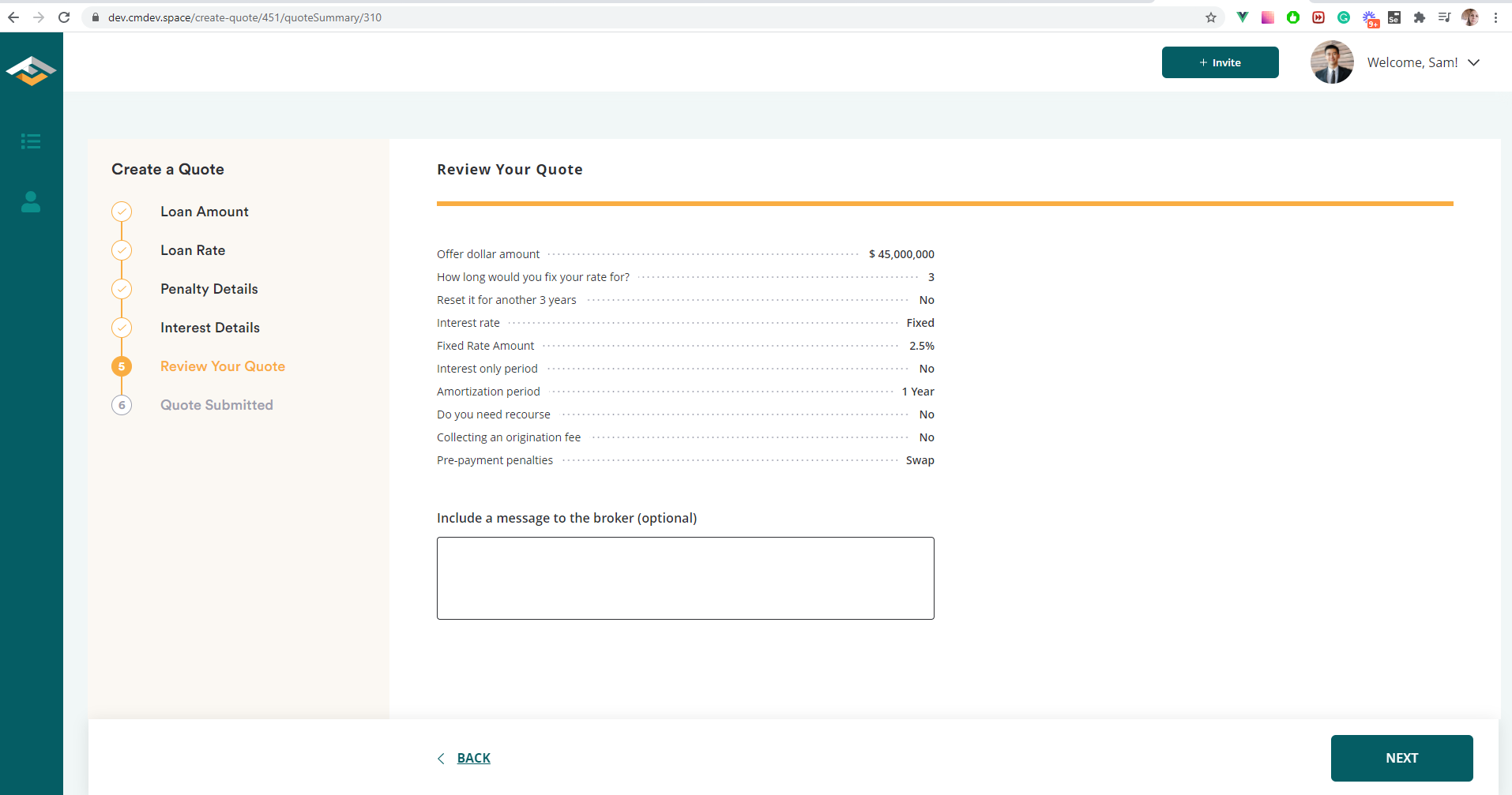Open the list menu icon in the sidebar
Screen dimensions: 1512x795
tap(31, 141)
